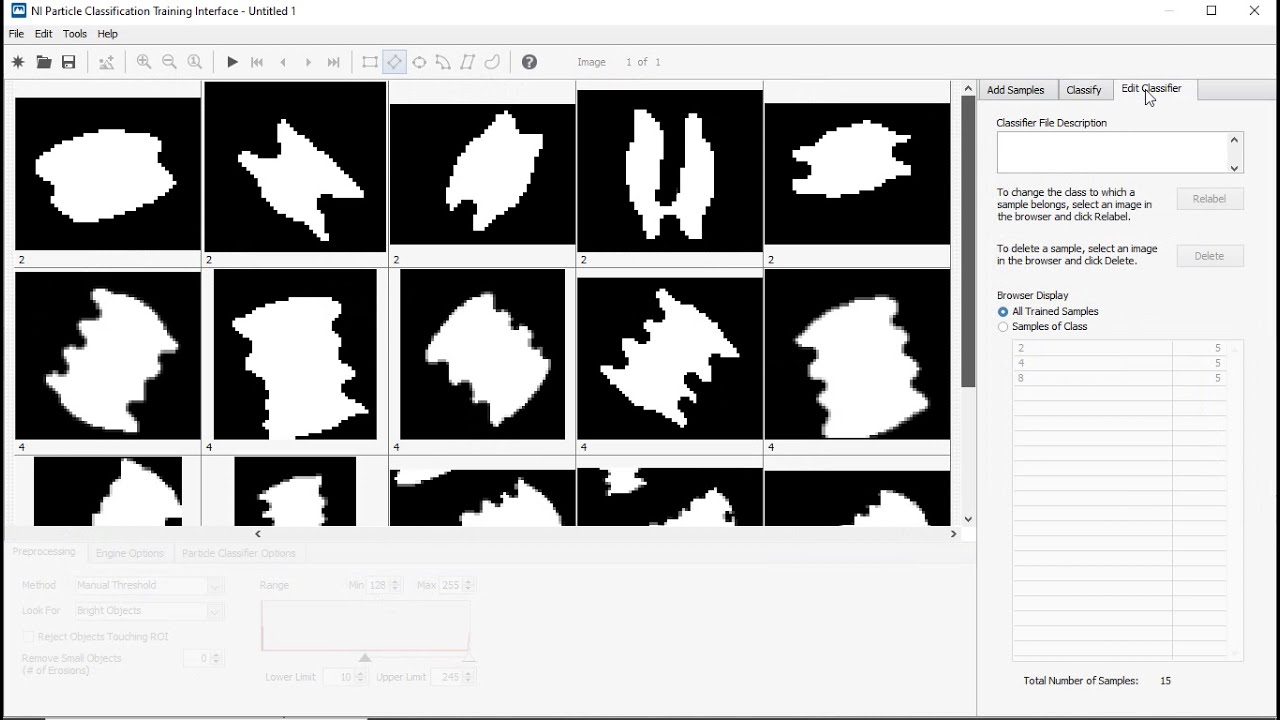Screen dimensions: 1280x720
Task: Go to the previous image arrow
Action: (x=283, y=62)
